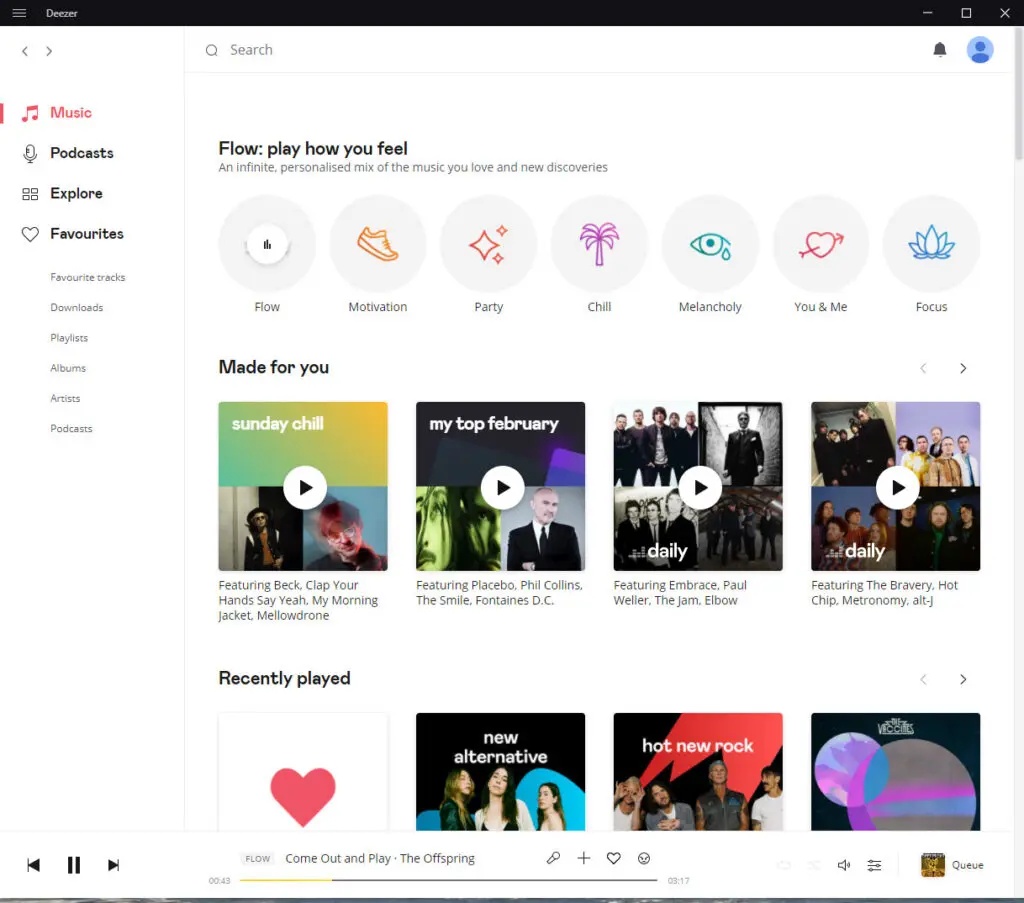
Task: Select the Chill palm tree mood
Action: coord(599,244)
